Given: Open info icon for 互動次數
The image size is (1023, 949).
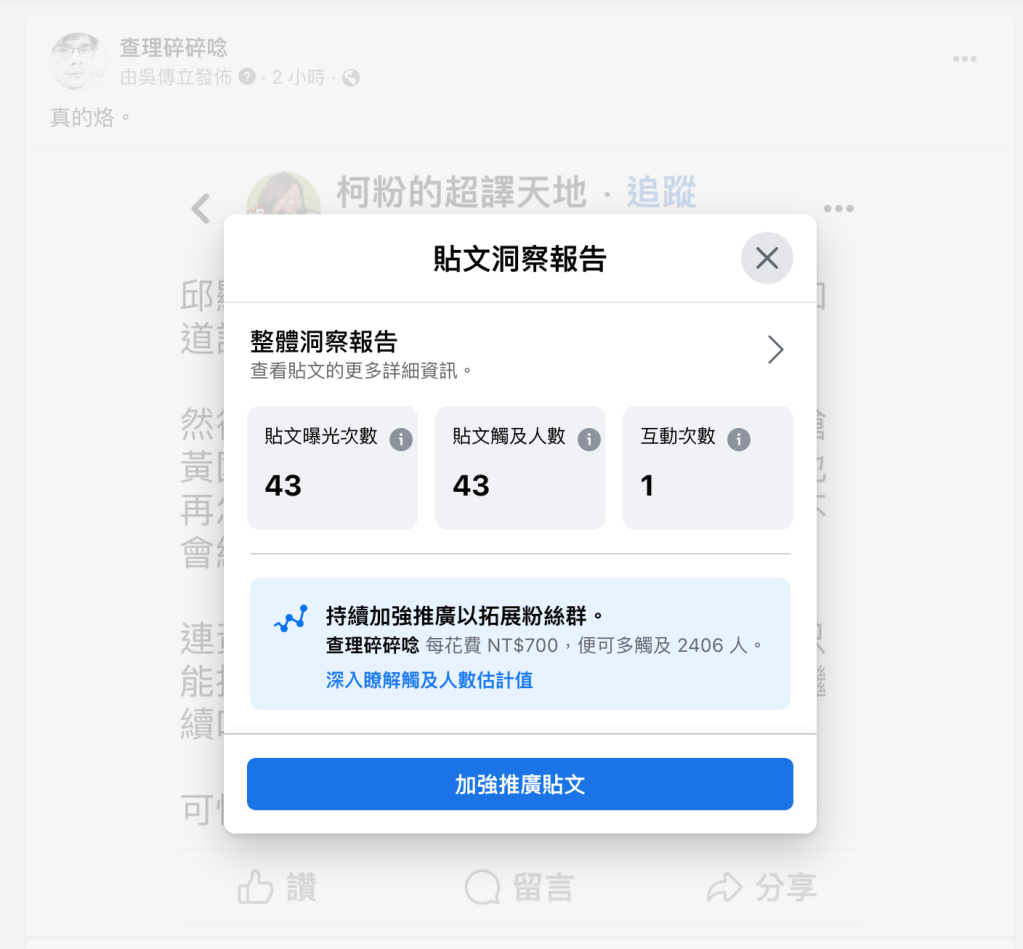Looking at the screenshot, I should pyautogui.click(x=739, y=440).
